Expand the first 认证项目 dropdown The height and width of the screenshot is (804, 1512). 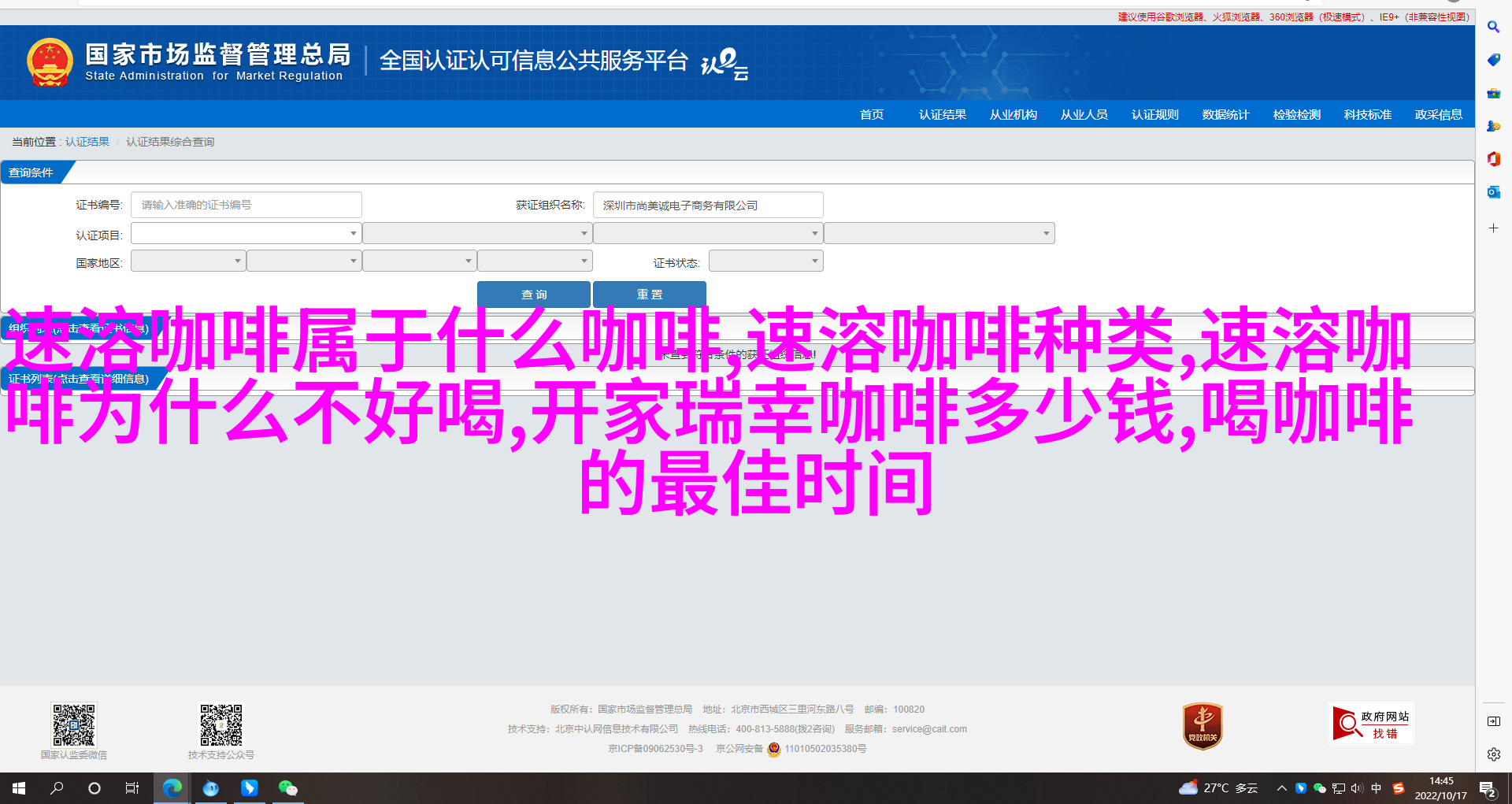pyautogui.click(x=246, y=233)
